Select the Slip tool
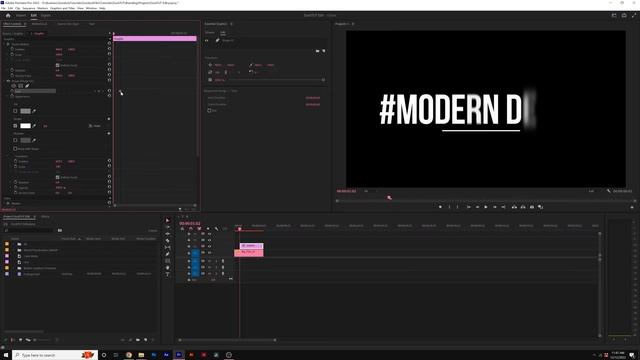 pyautogui.click(x=167, y=247)
